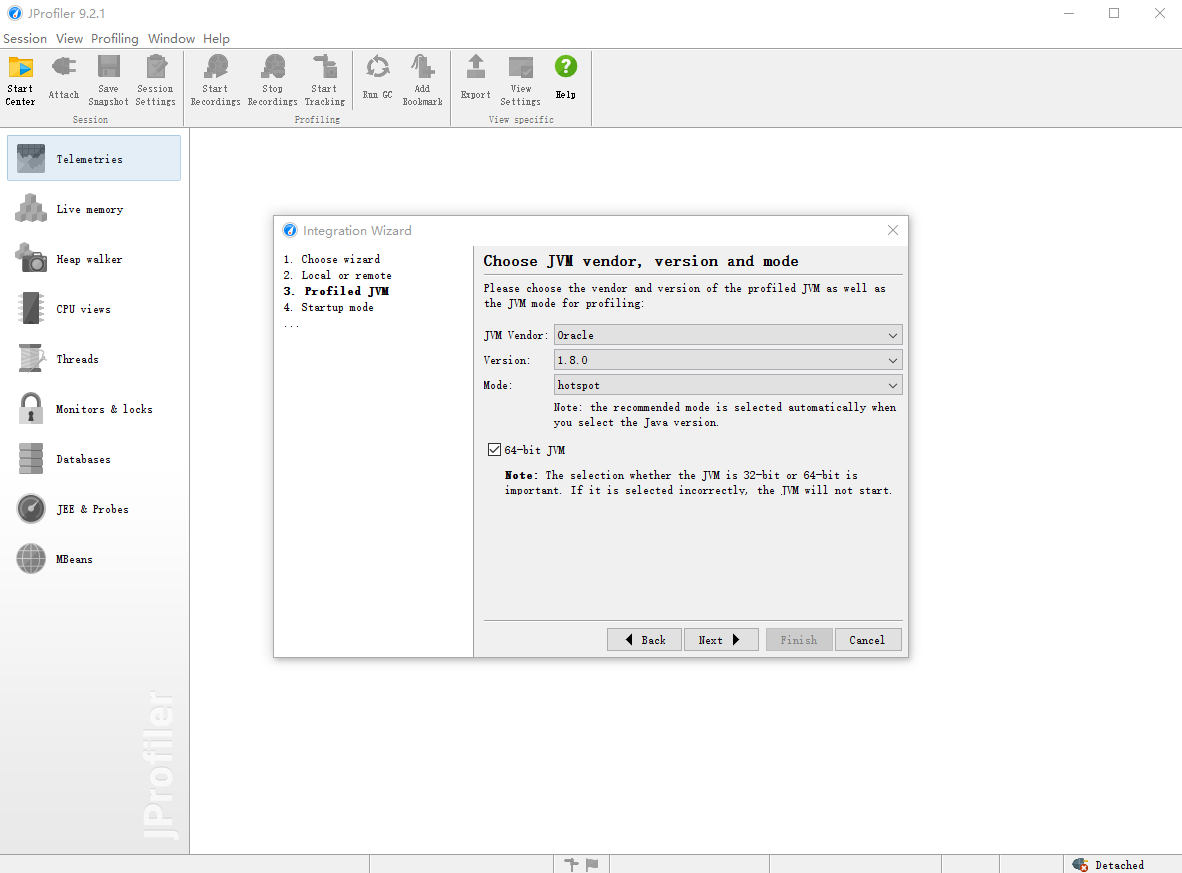Open the MBeans section
The width and height of the screenshot is (1182, 873).
coord(94,559)
